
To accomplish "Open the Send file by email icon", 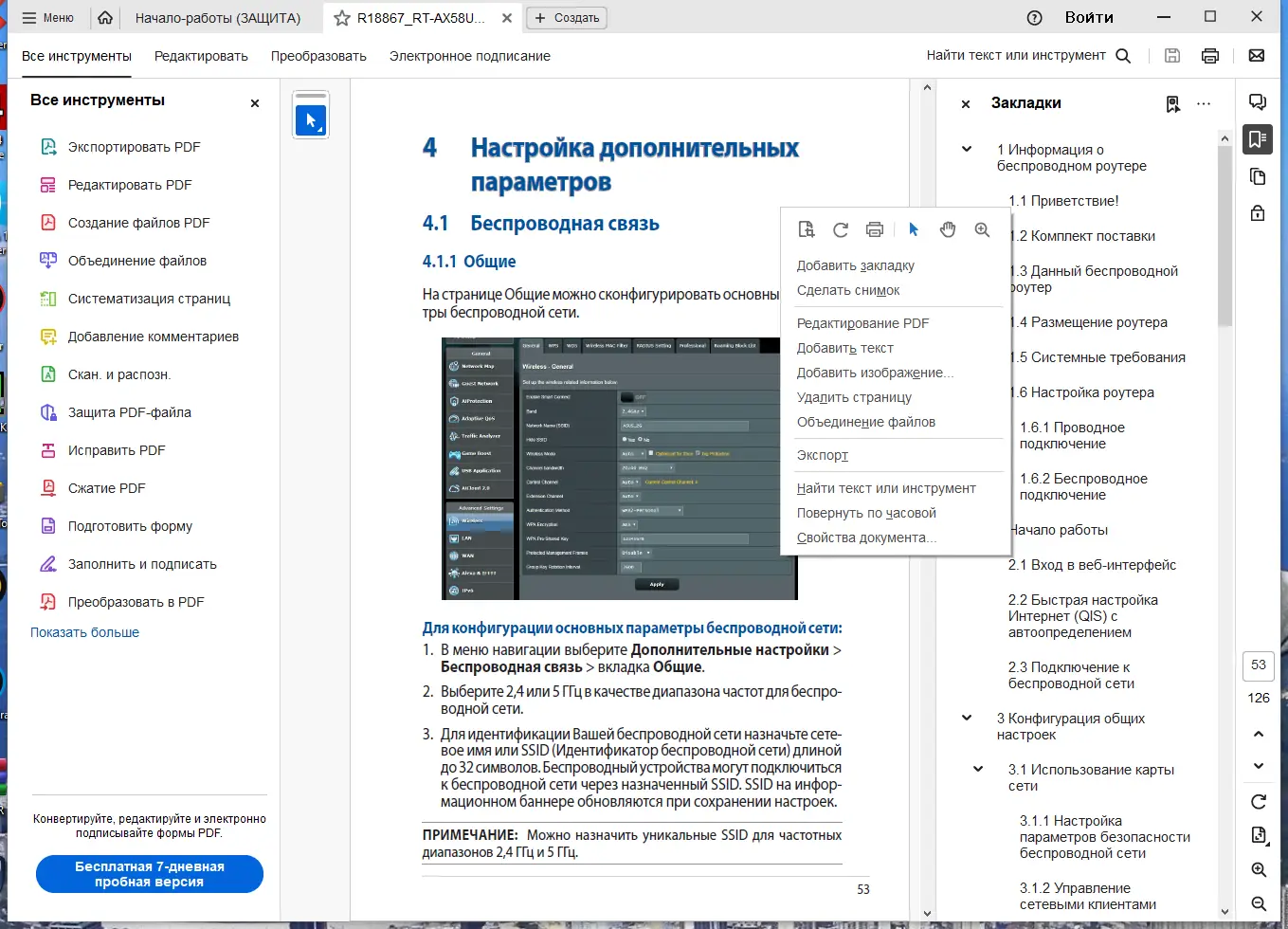I will click(x=1257, y=55).
